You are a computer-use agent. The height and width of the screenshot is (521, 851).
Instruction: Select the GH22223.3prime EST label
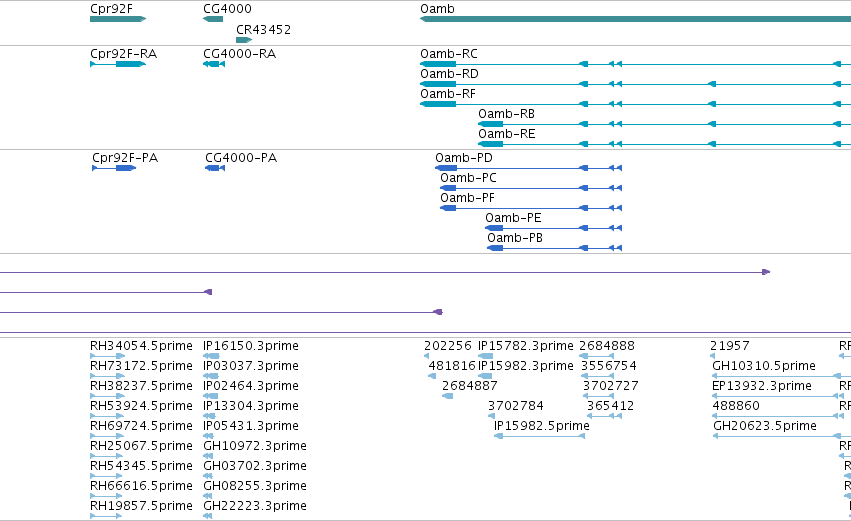pos(255,506)
